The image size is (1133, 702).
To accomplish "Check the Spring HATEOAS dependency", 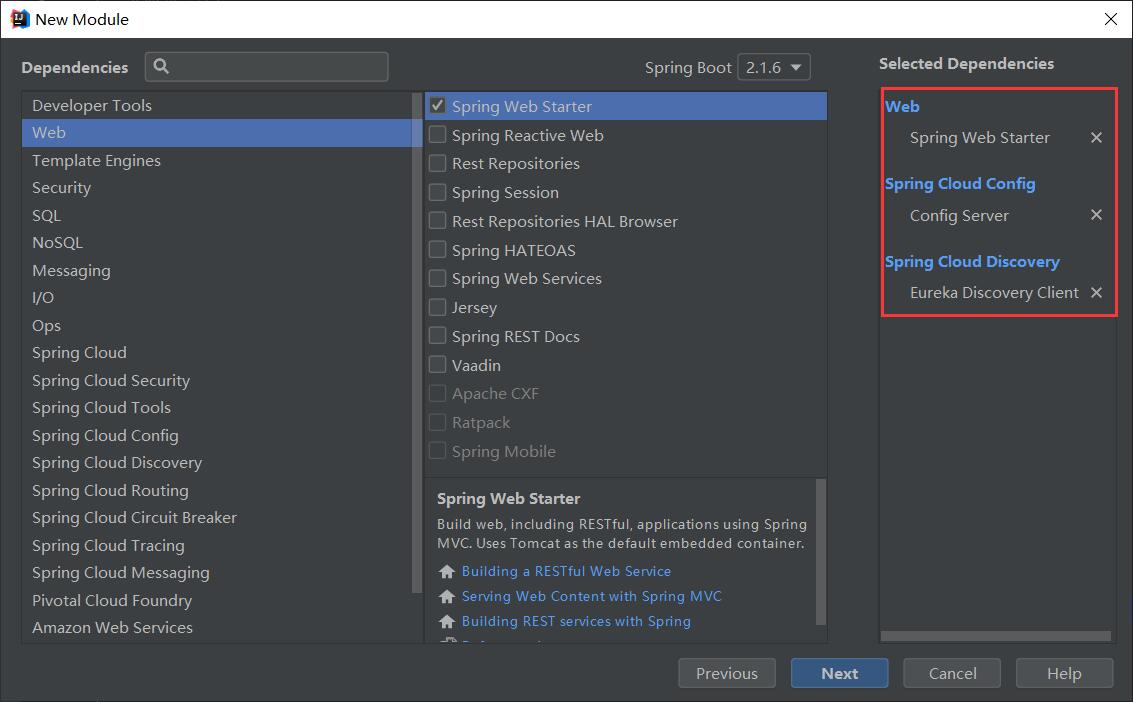I will 437,250.
